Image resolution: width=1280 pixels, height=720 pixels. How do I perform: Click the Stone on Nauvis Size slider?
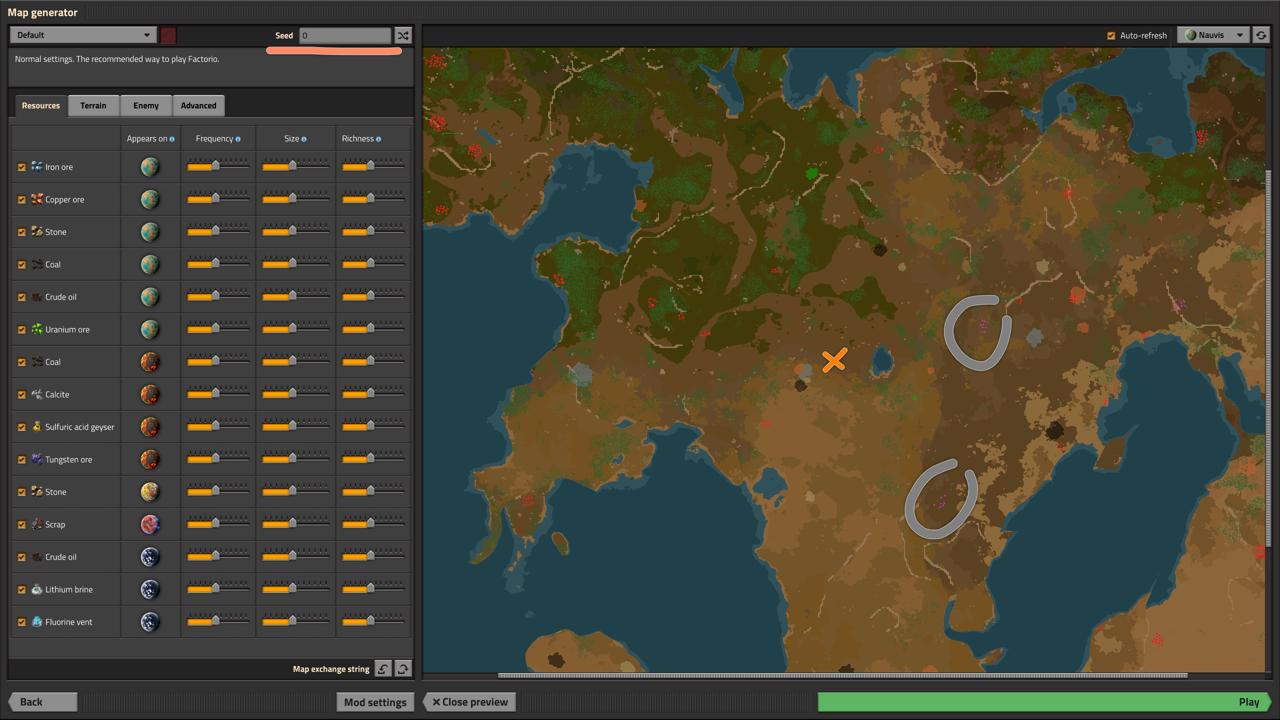point(294,232)
